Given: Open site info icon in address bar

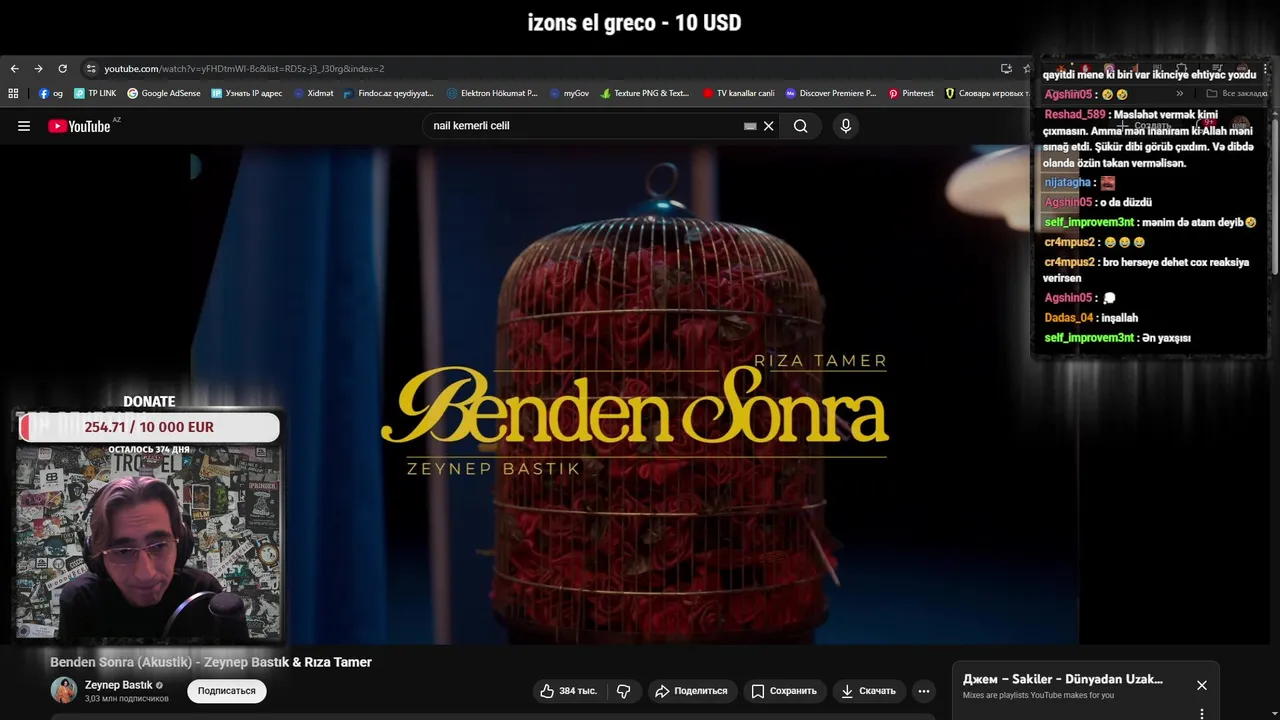Looking at the screenshot, I should (x=91, y=69).
